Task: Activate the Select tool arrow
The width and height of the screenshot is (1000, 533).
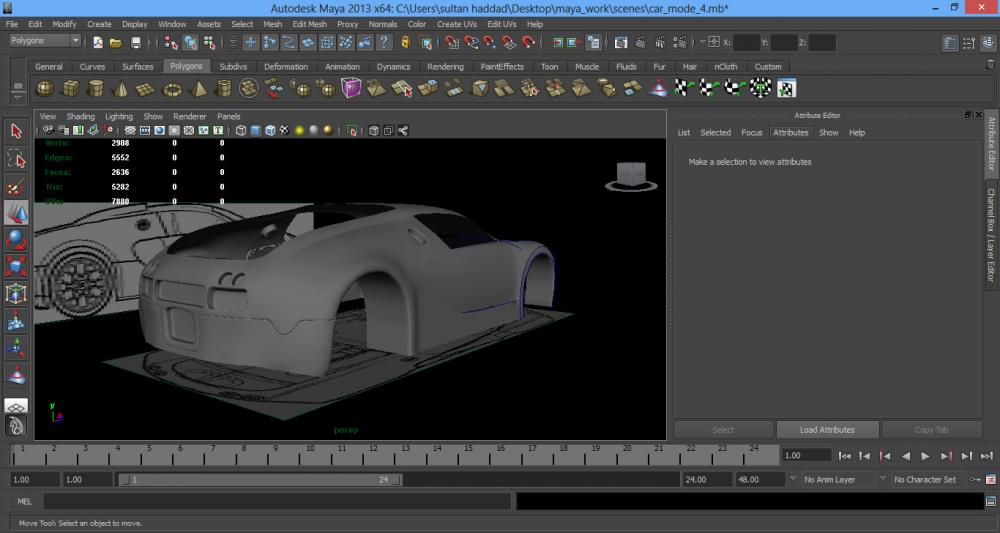Action: click(x=16, y=131)
